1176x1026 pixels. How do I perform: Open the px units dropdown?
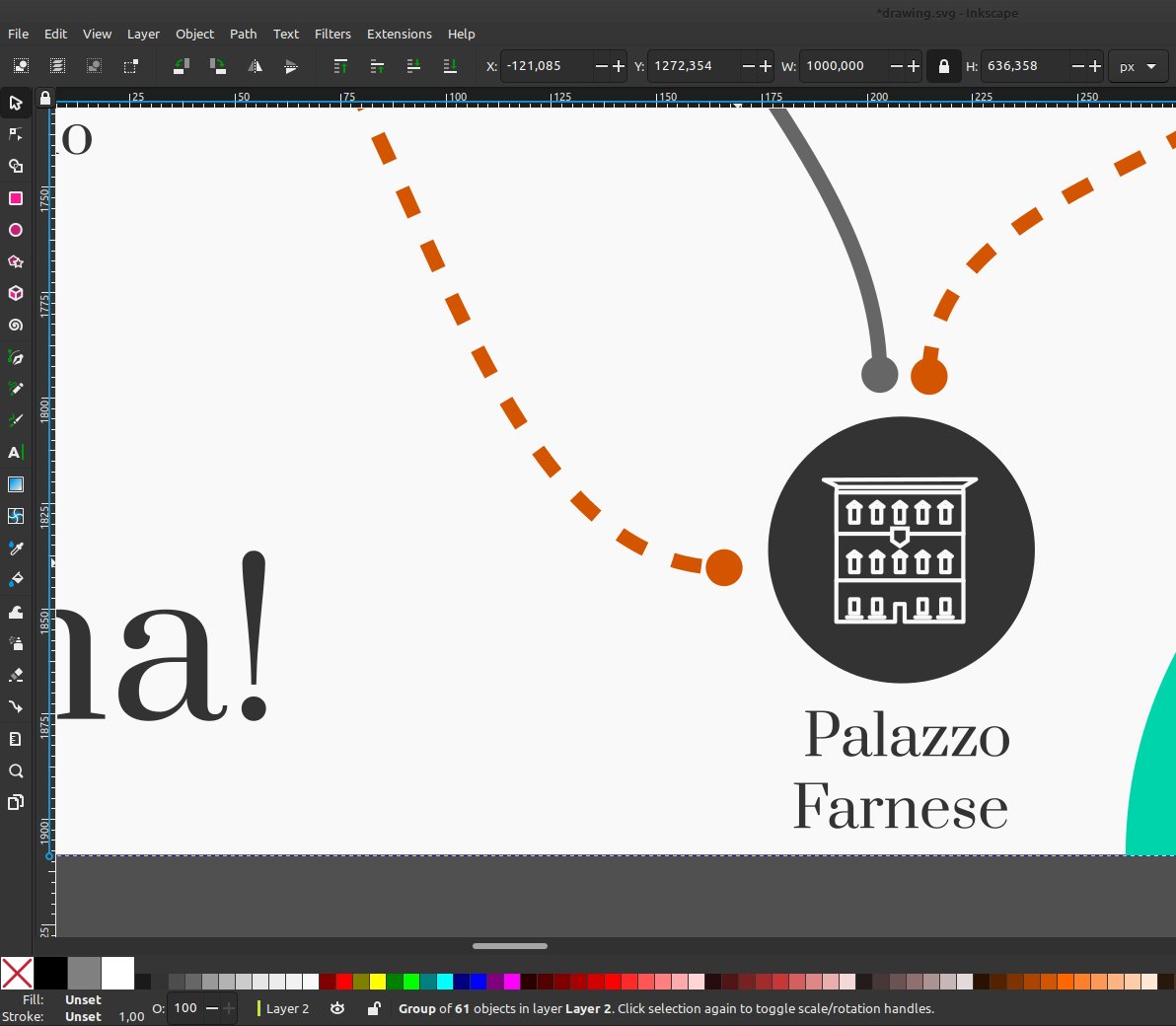pyautogui.click(x=1139, y=66)
